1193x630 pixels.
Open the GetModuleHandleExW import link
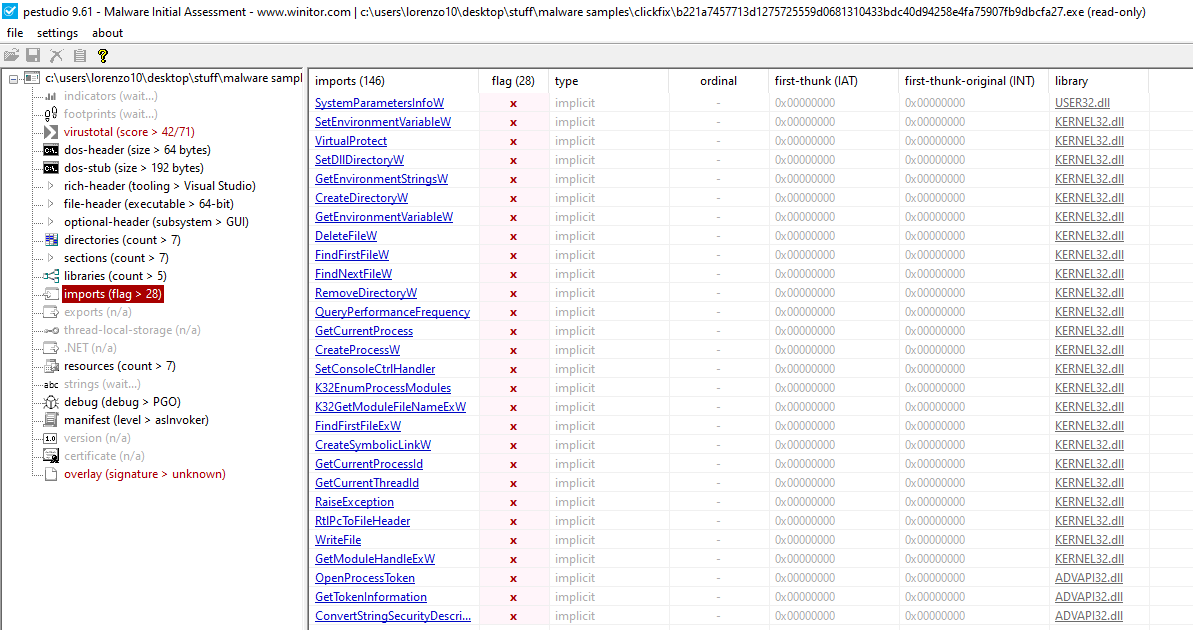tap(375, 559)
